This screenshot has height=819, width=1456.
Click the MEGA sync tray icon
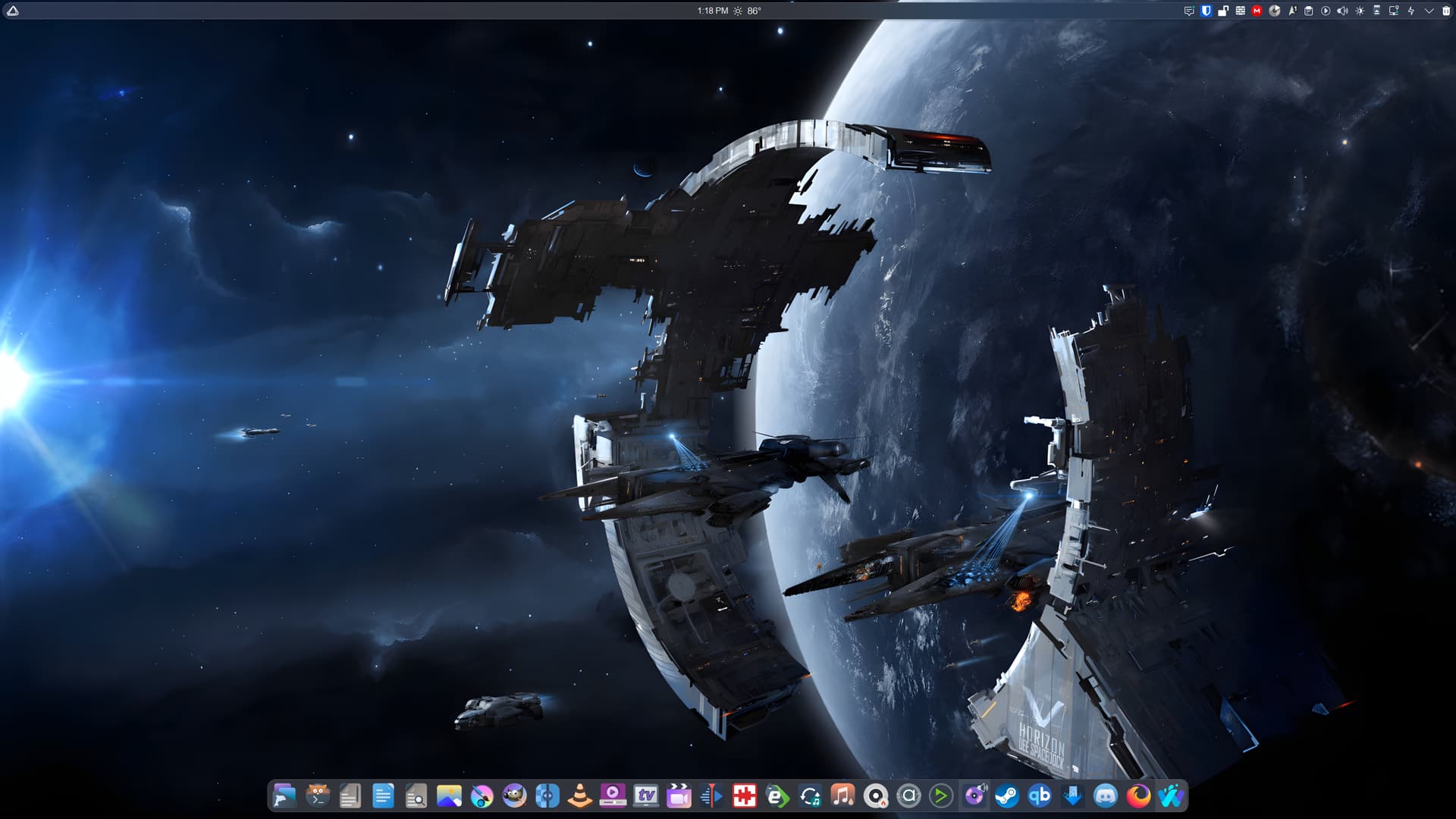click(1257, 11)
